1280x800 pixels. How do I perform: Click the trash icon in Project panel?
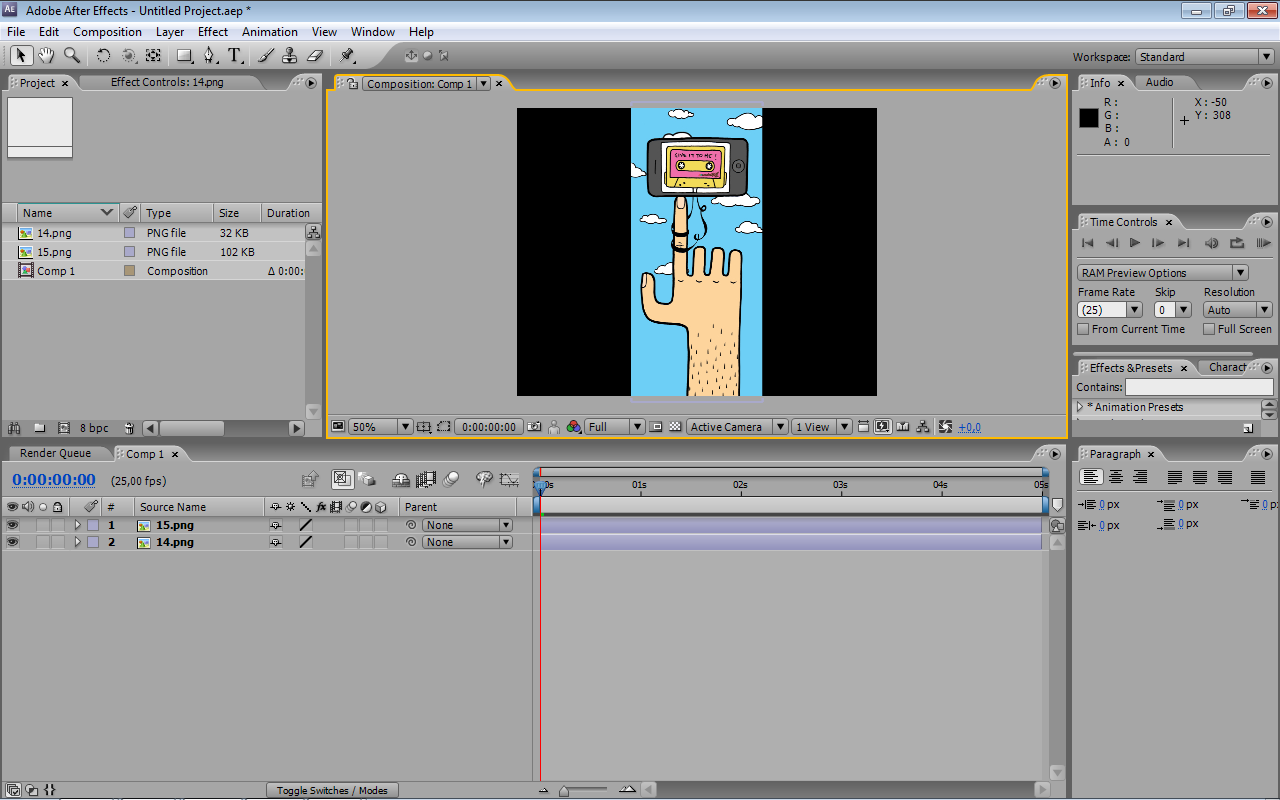(x=129, y=428)
